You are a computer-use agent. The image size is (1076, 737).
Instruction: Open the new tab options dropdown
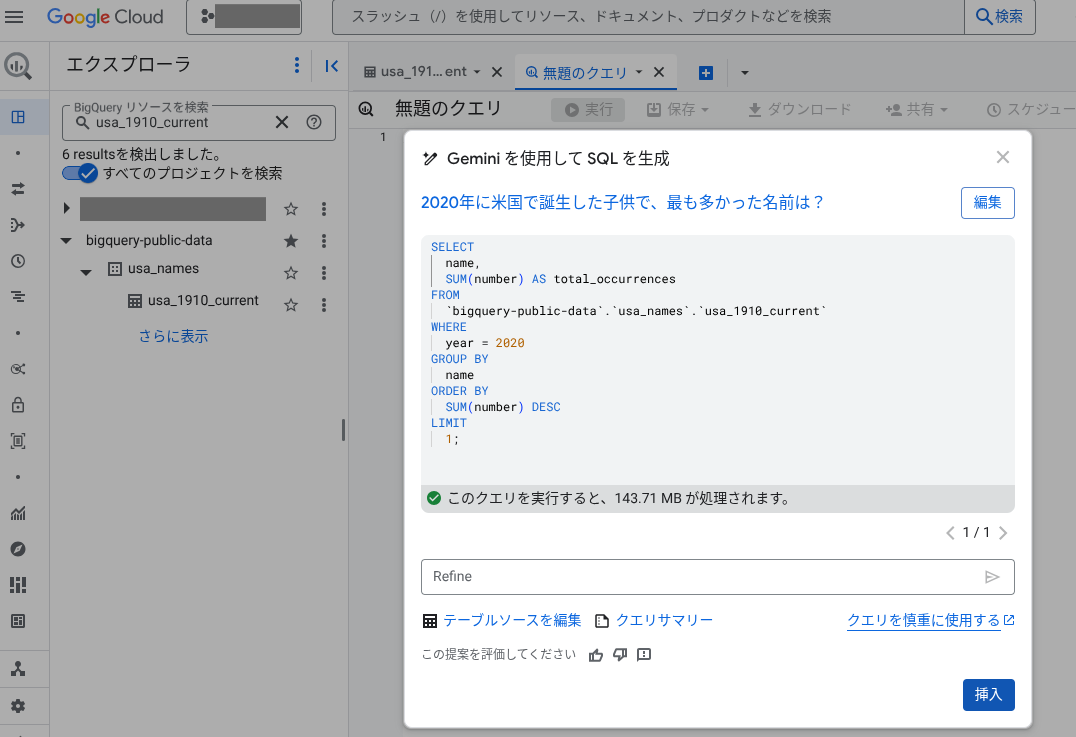745,73
